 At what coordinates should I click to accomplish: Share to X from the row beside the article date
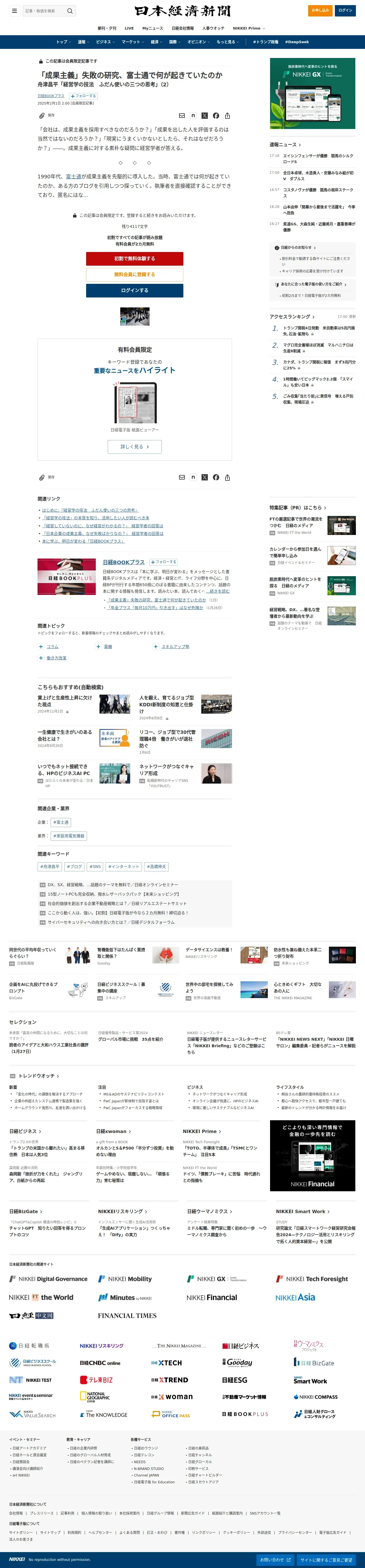click(x=205, y=116)
